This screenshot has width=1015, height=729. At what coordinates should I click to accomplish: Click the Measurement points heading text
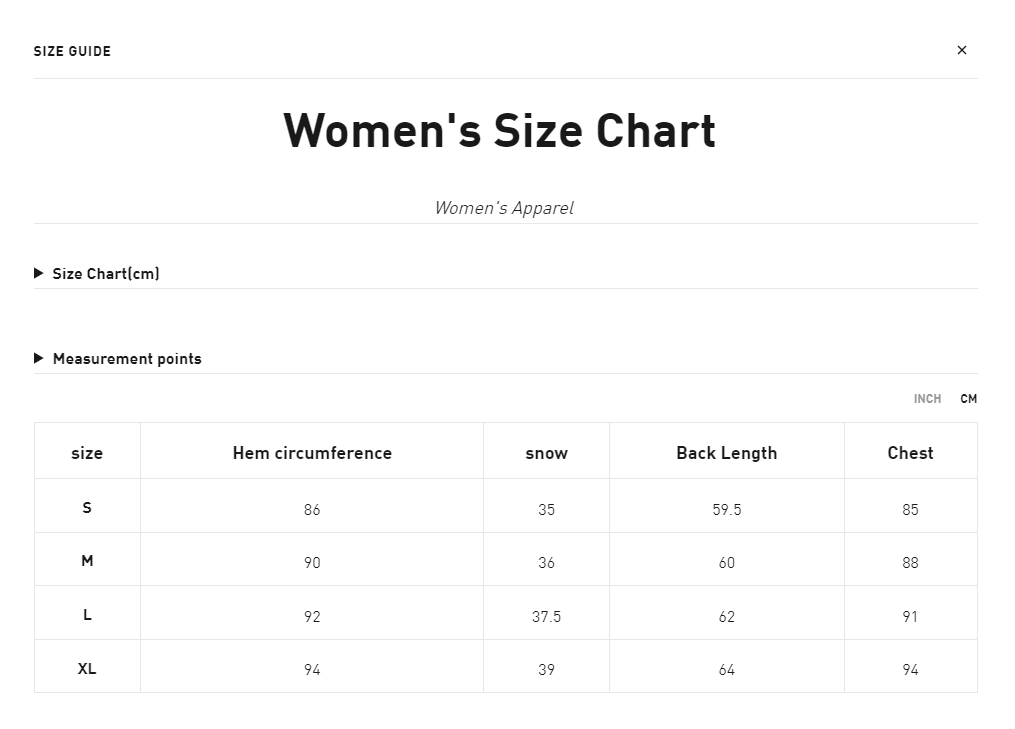127,359
